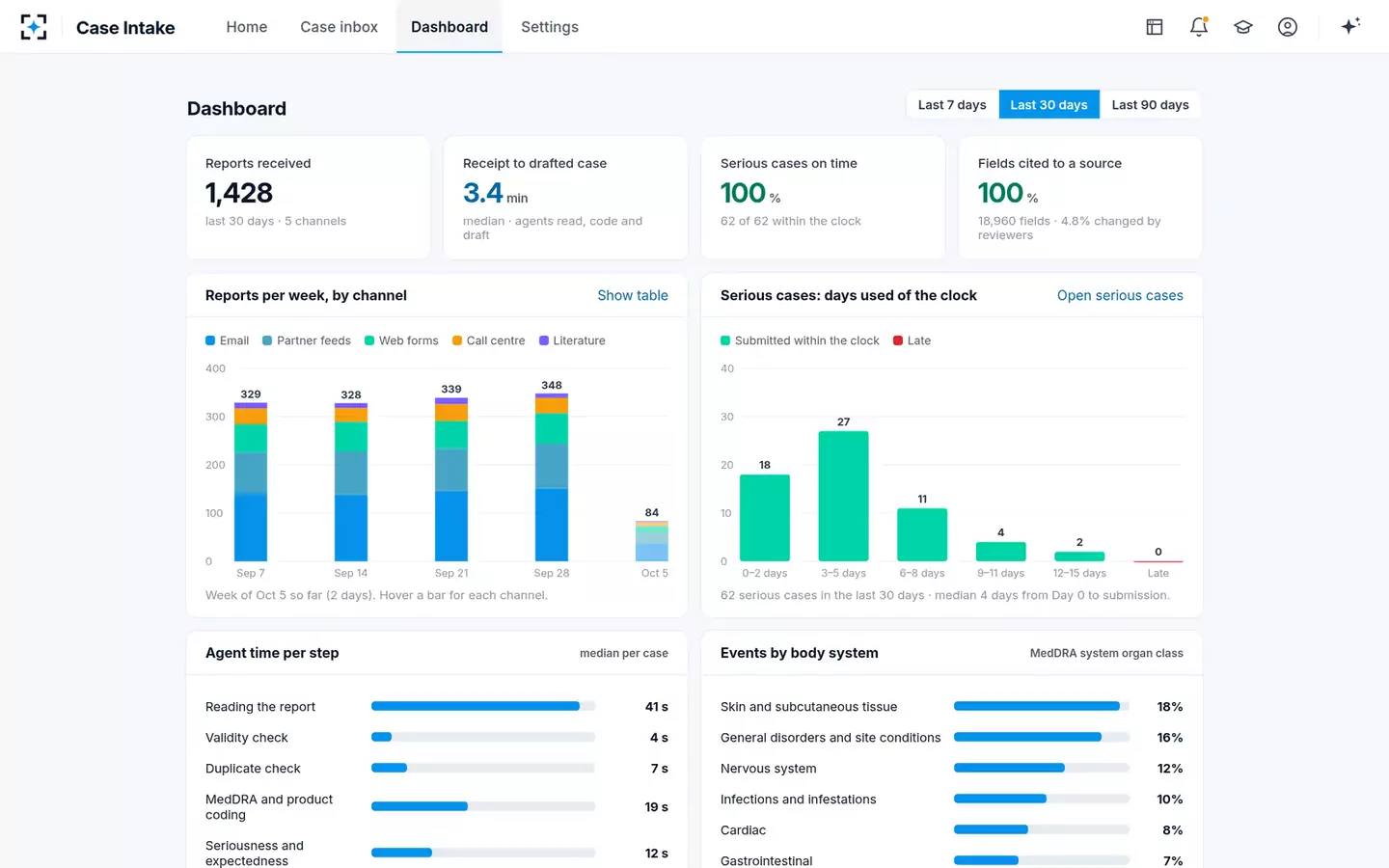
Task: Click the 3–5 days bar showing 27
Action: pos(843,496)
